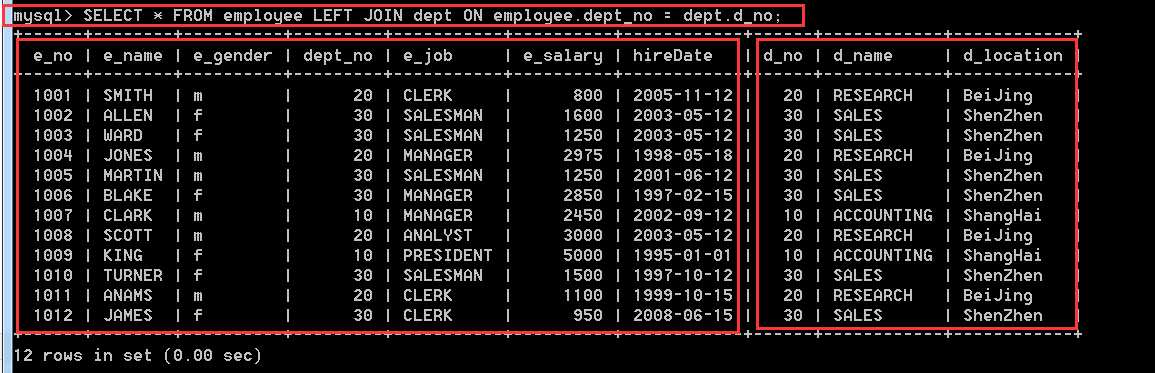
Task: Select the hireDate column header
Action: pos(673,56)
